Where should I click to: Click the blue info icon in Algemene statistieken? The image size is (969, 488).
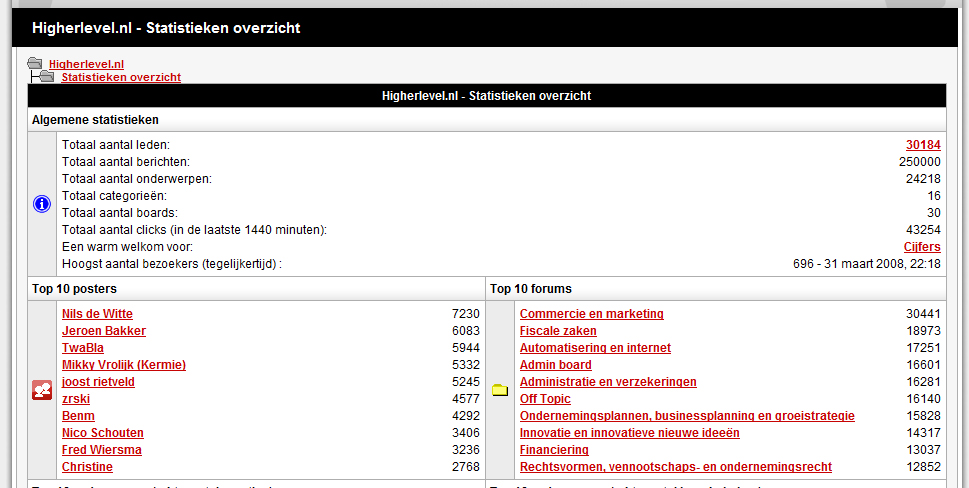click(41, 204)
